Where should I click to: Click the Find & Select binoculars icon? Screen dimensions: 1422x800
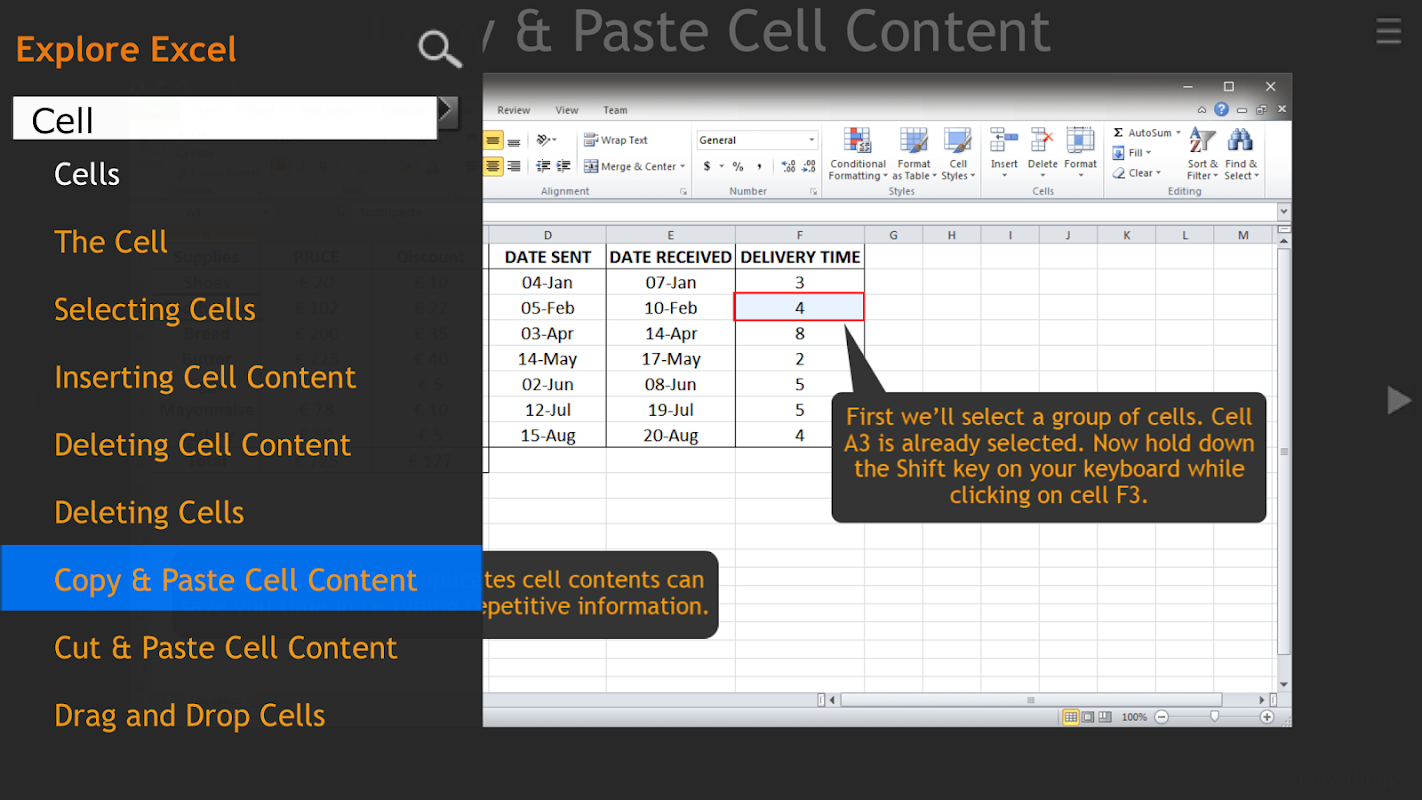point(1241,154)
